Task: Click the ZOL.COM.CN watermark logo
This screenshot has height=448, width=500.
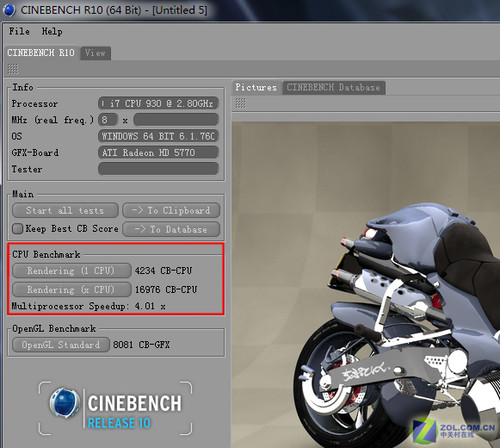Action: 454,431
